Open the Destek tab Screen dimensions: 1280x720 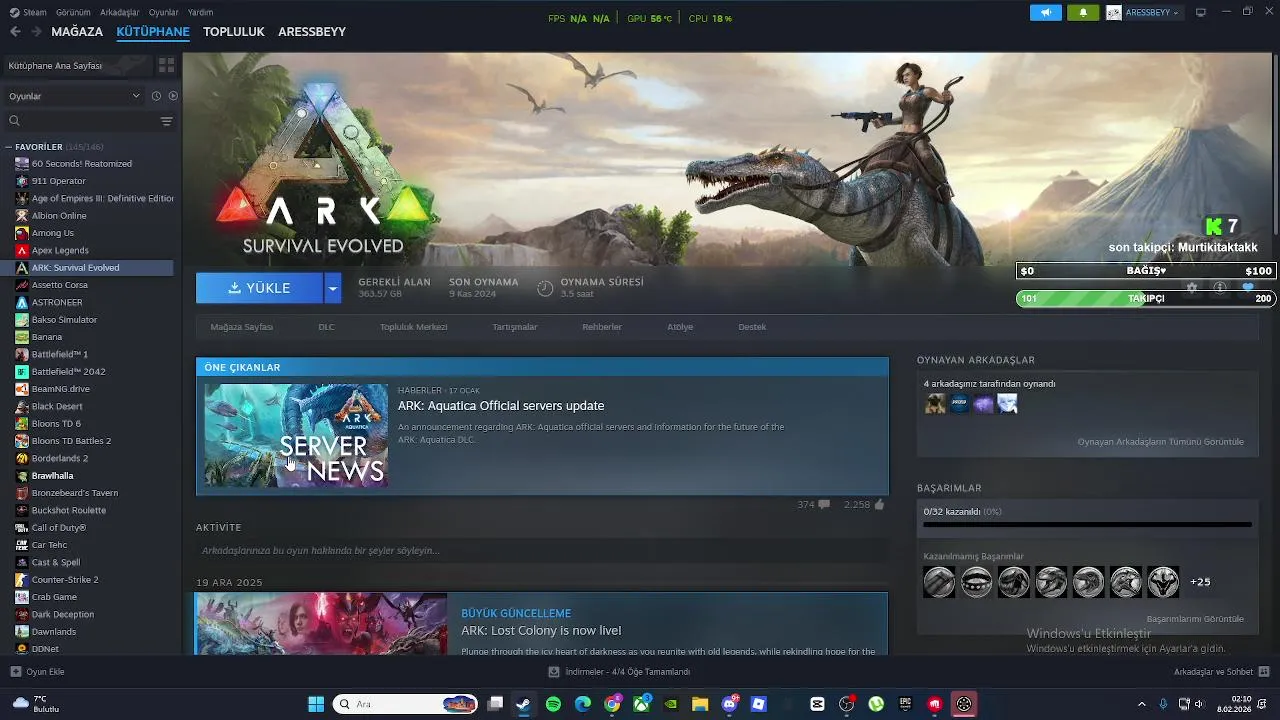pos(752,327)
